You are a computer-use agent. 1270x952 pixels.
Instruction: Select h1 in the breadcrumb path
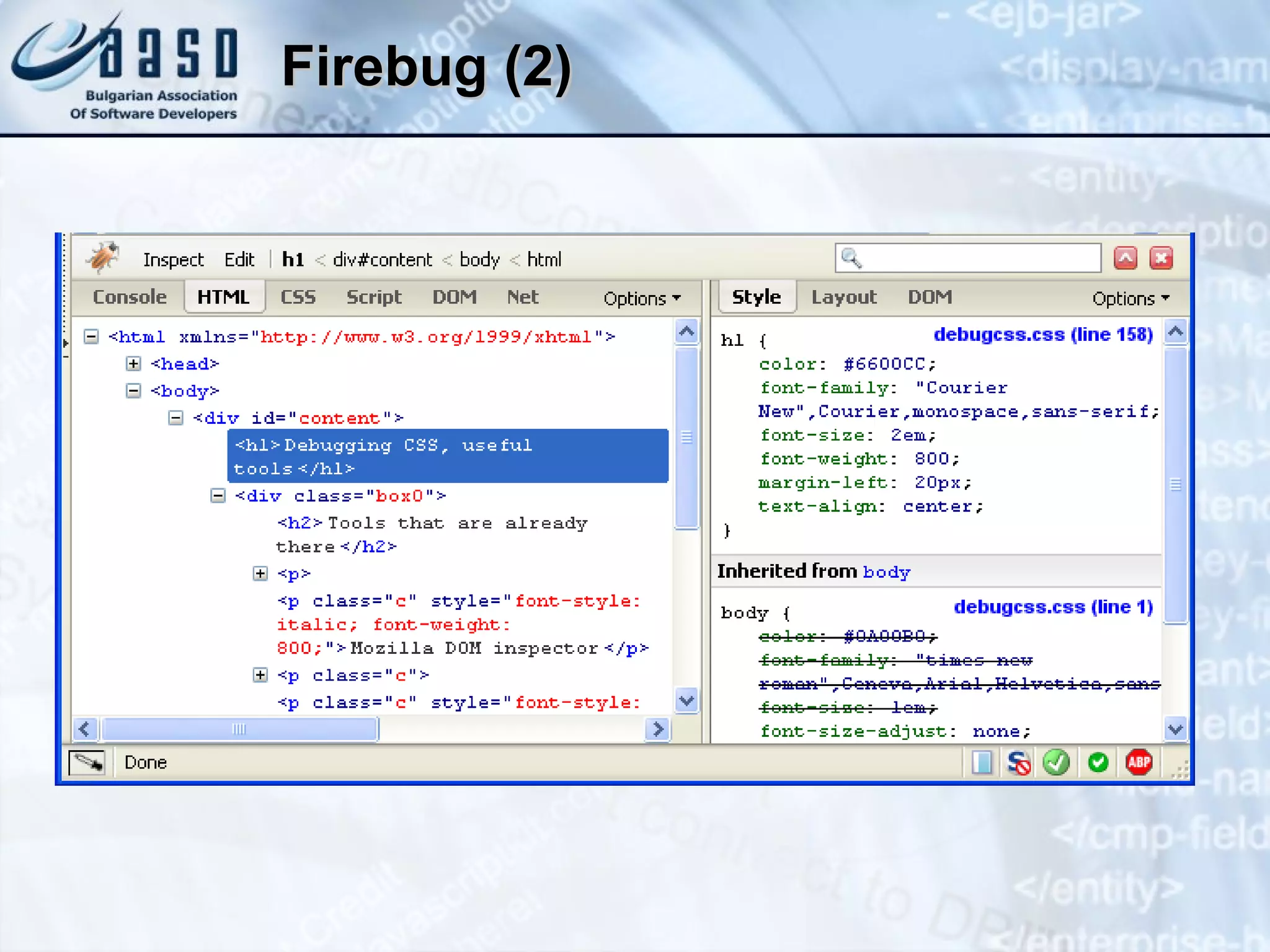(293, 259)
